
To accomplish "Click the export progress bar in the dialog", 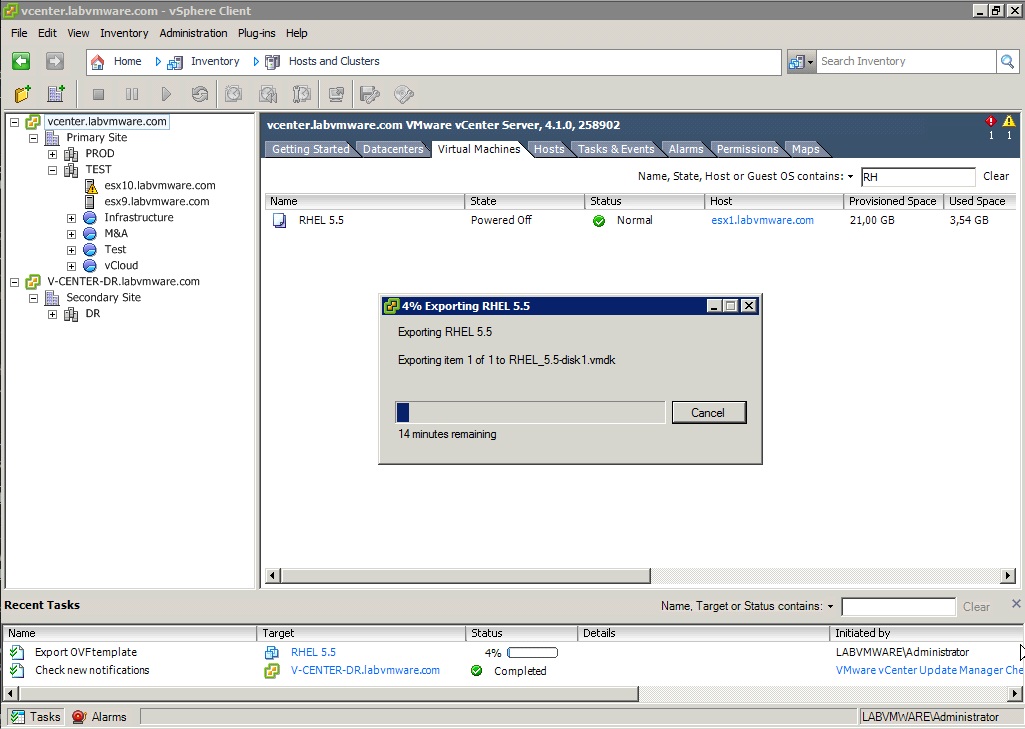I will click(x=530, y=413).
